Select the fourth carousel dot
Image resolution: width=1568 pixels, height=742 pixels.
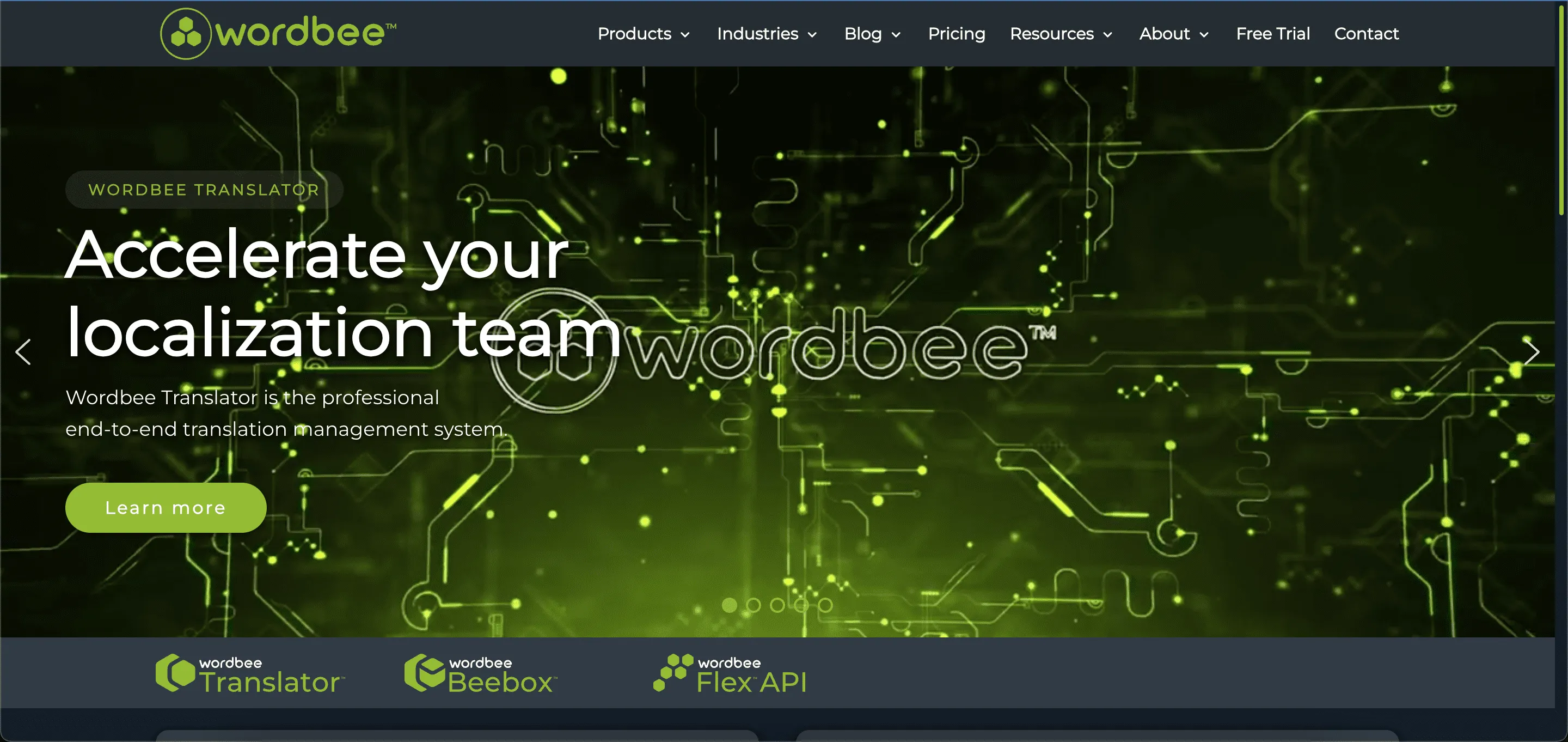(x=801, y=605)
